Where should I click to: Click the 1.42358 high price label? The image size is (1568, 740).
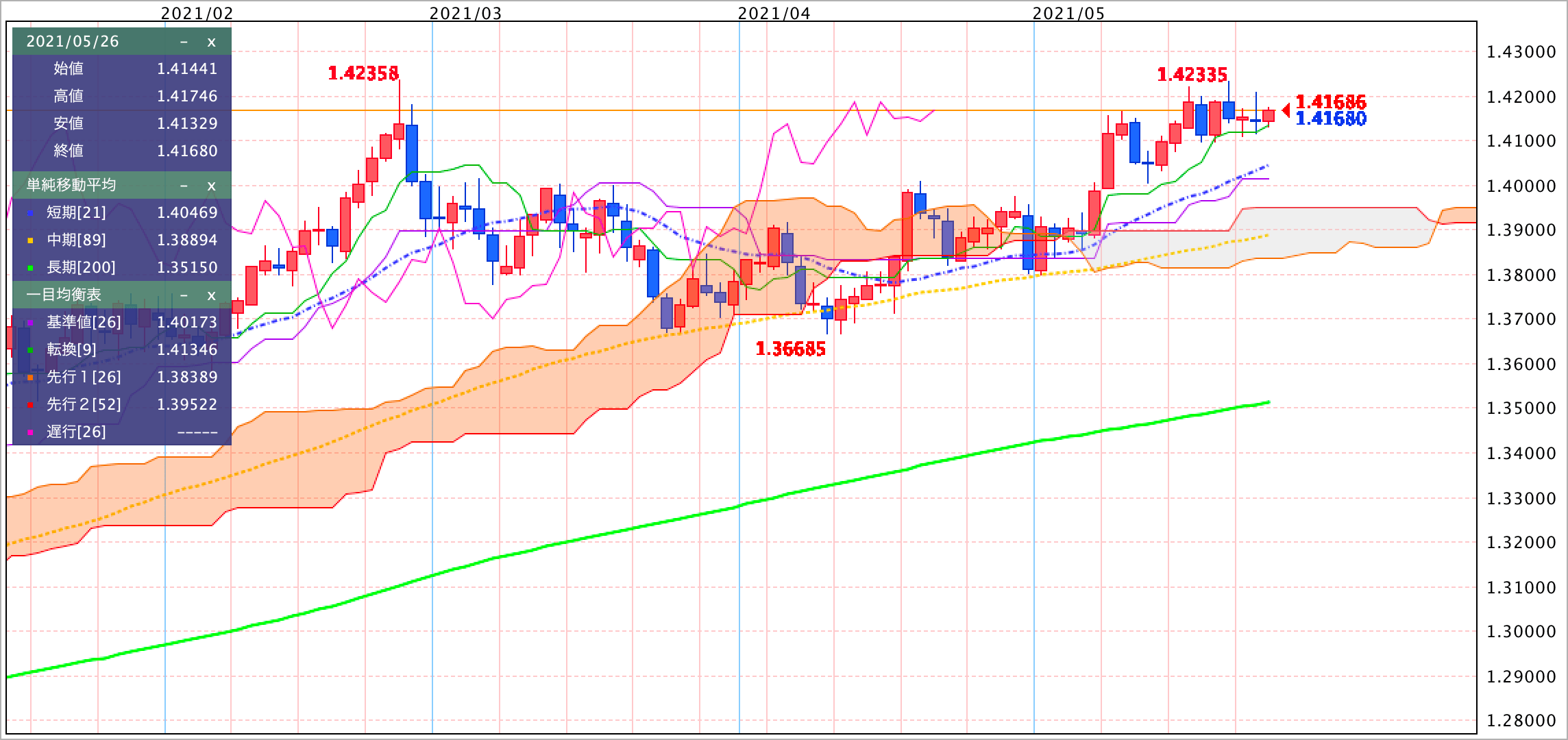(x=363, y=73)
